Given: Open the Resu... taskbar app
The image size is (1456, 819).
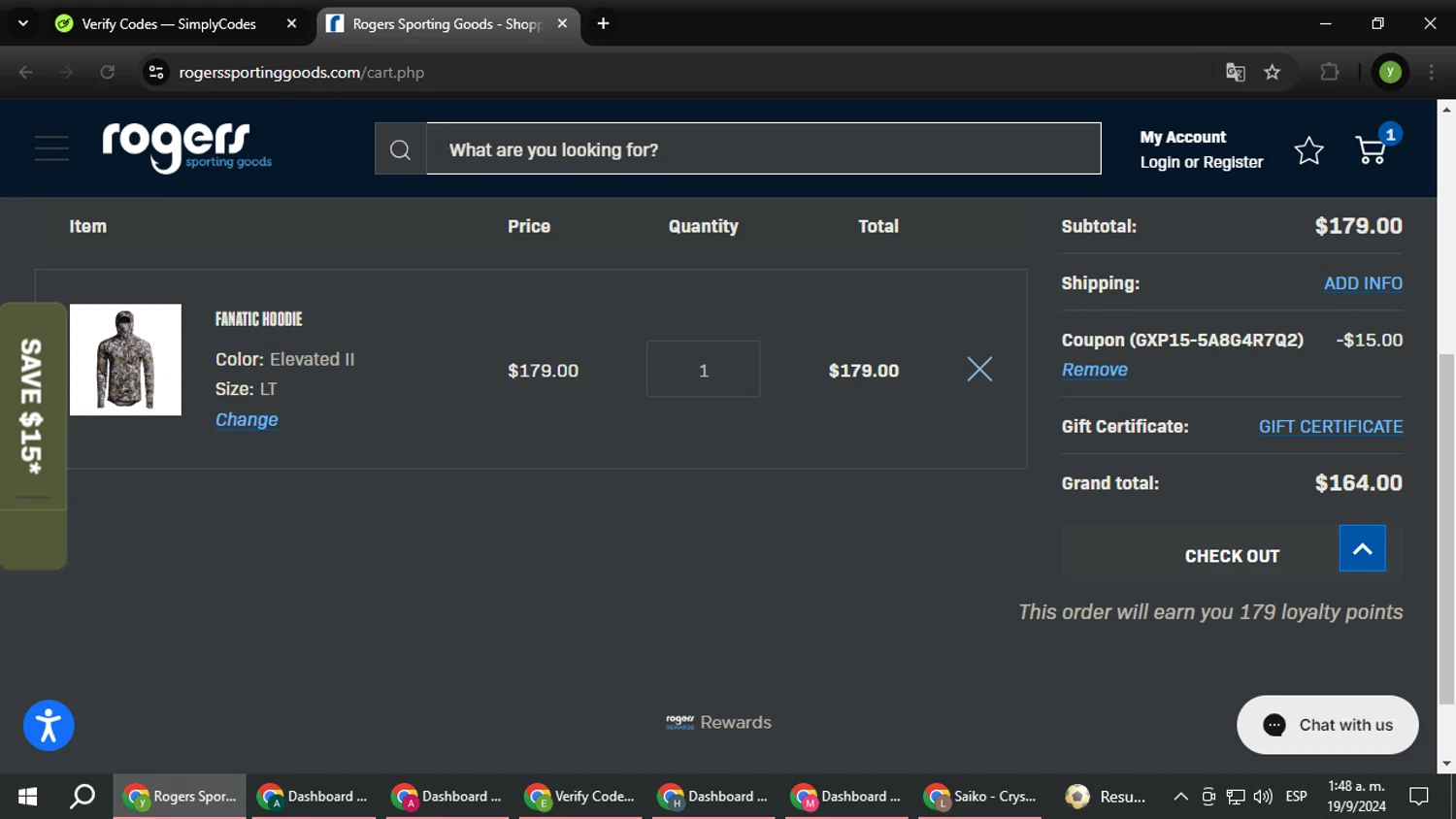Looking at the screenshot, I should pyautogui.click(x=1106, y=797).
